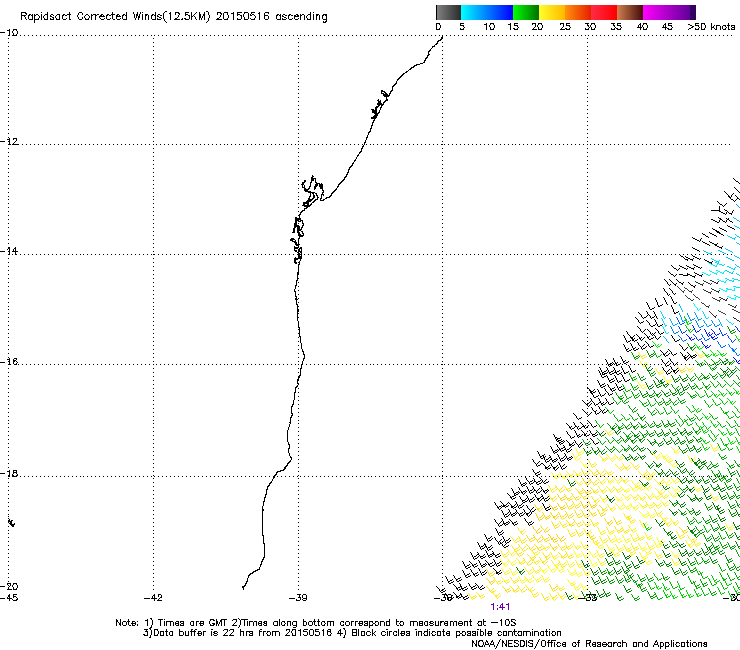Click the yellow 20-25 knots legend swatch
This screenshot has height=650, width=740.
pos(552,12)
